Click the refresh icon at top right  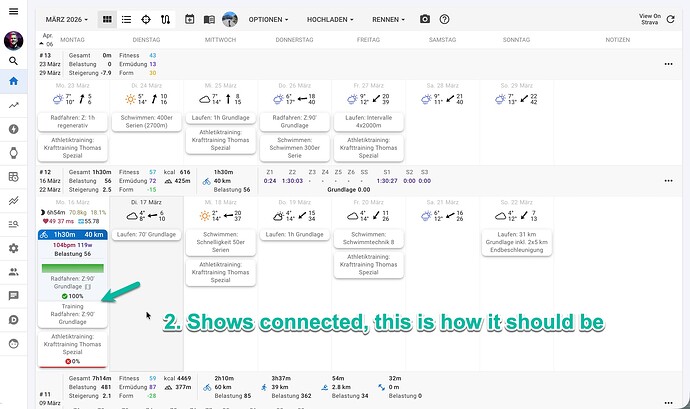[x=669, y=19]
